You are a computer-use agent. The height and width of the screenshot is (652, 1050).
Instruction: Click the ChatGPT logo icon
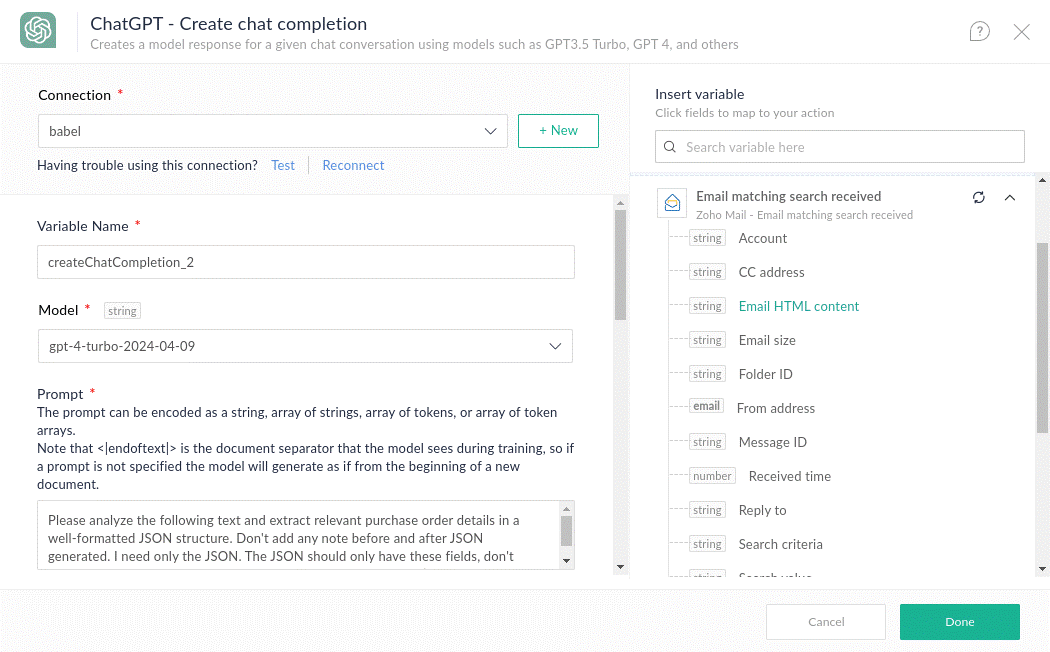(38, 31)
